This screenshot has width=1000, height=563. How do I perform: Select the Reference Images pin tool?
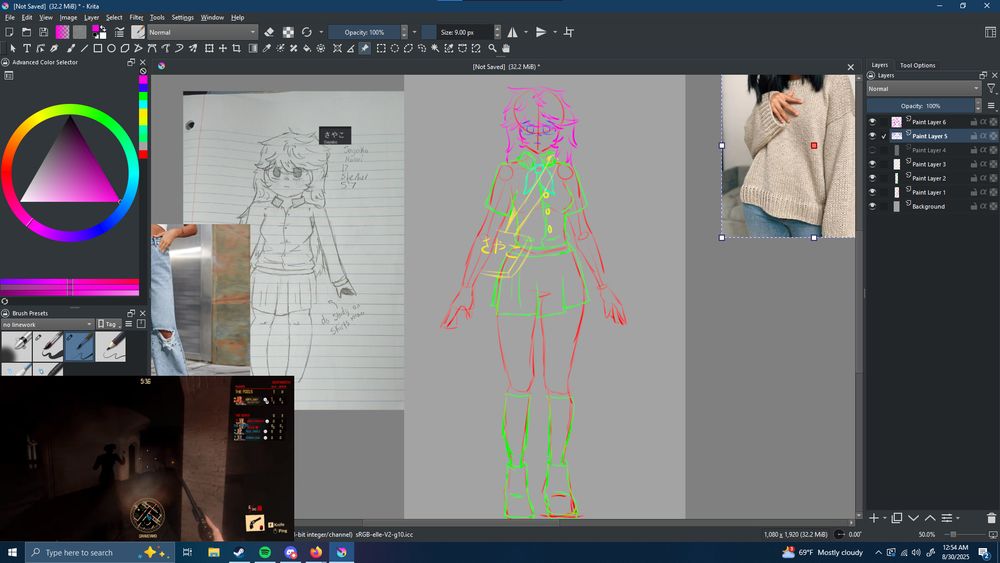tap(364, 48)
